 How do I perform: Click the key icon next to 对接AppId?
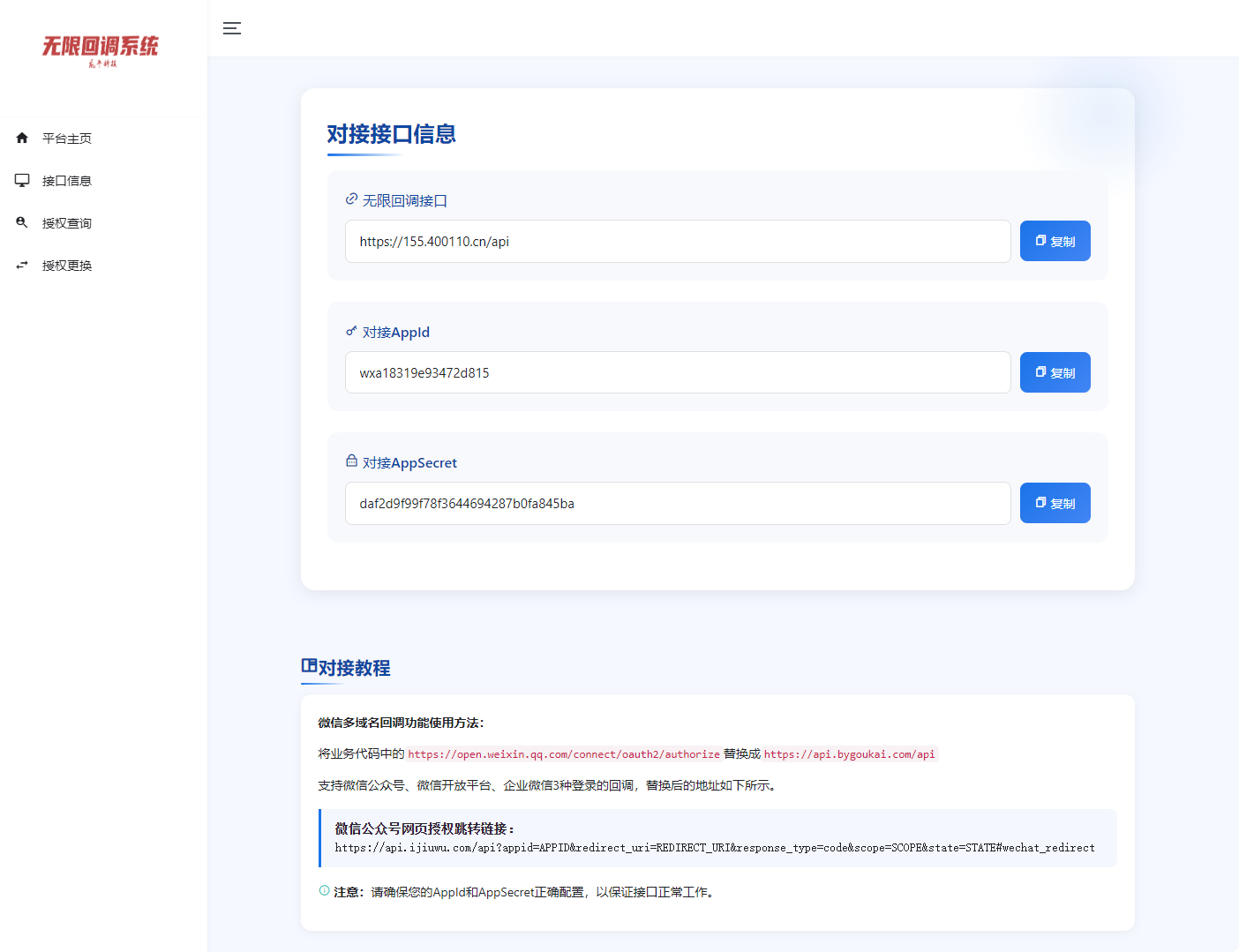[x=351, y=330]
